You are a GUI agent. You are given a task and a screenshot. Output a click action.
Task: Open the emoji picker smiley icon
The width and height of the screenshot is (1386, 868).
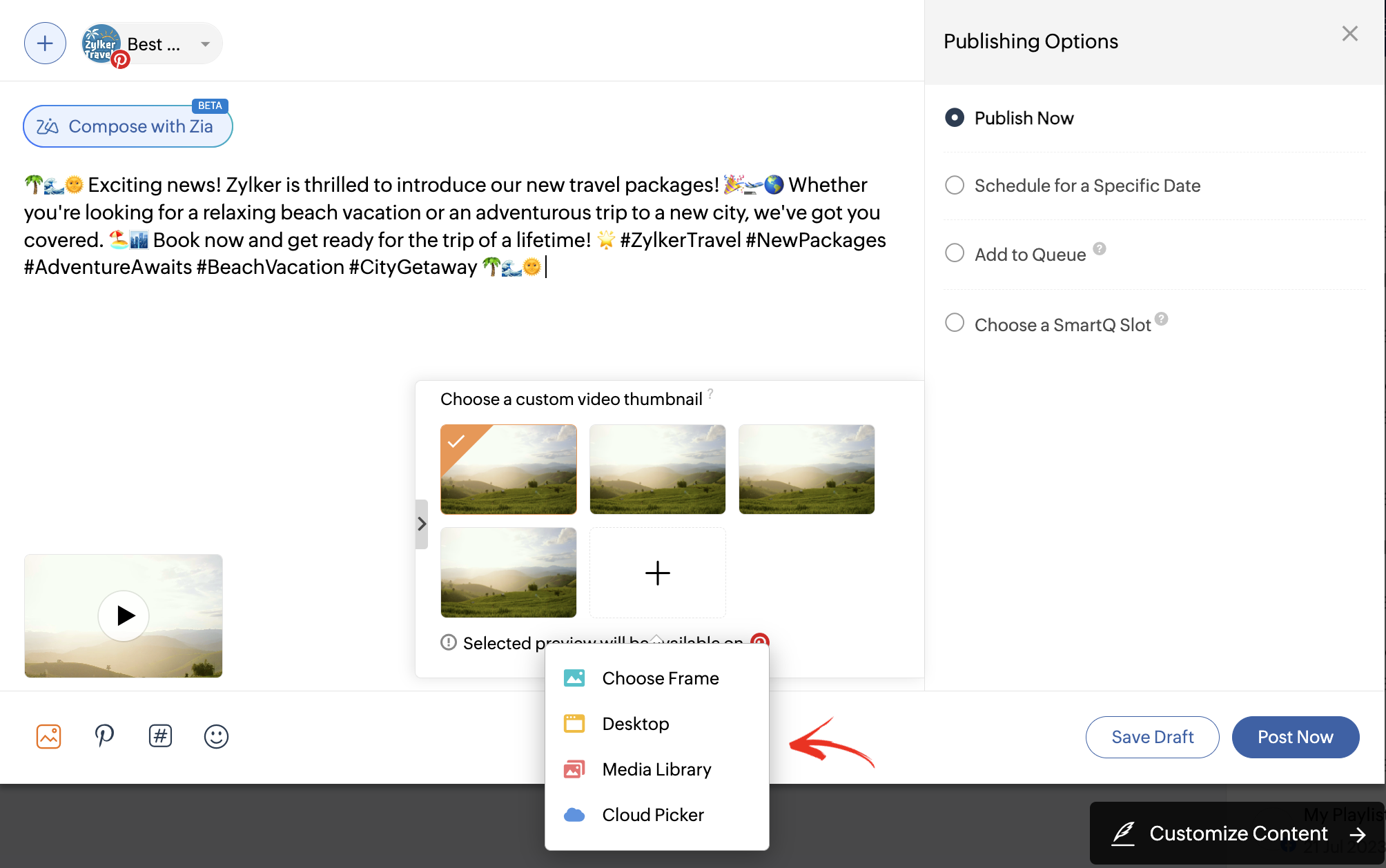[x=216, y=736]
